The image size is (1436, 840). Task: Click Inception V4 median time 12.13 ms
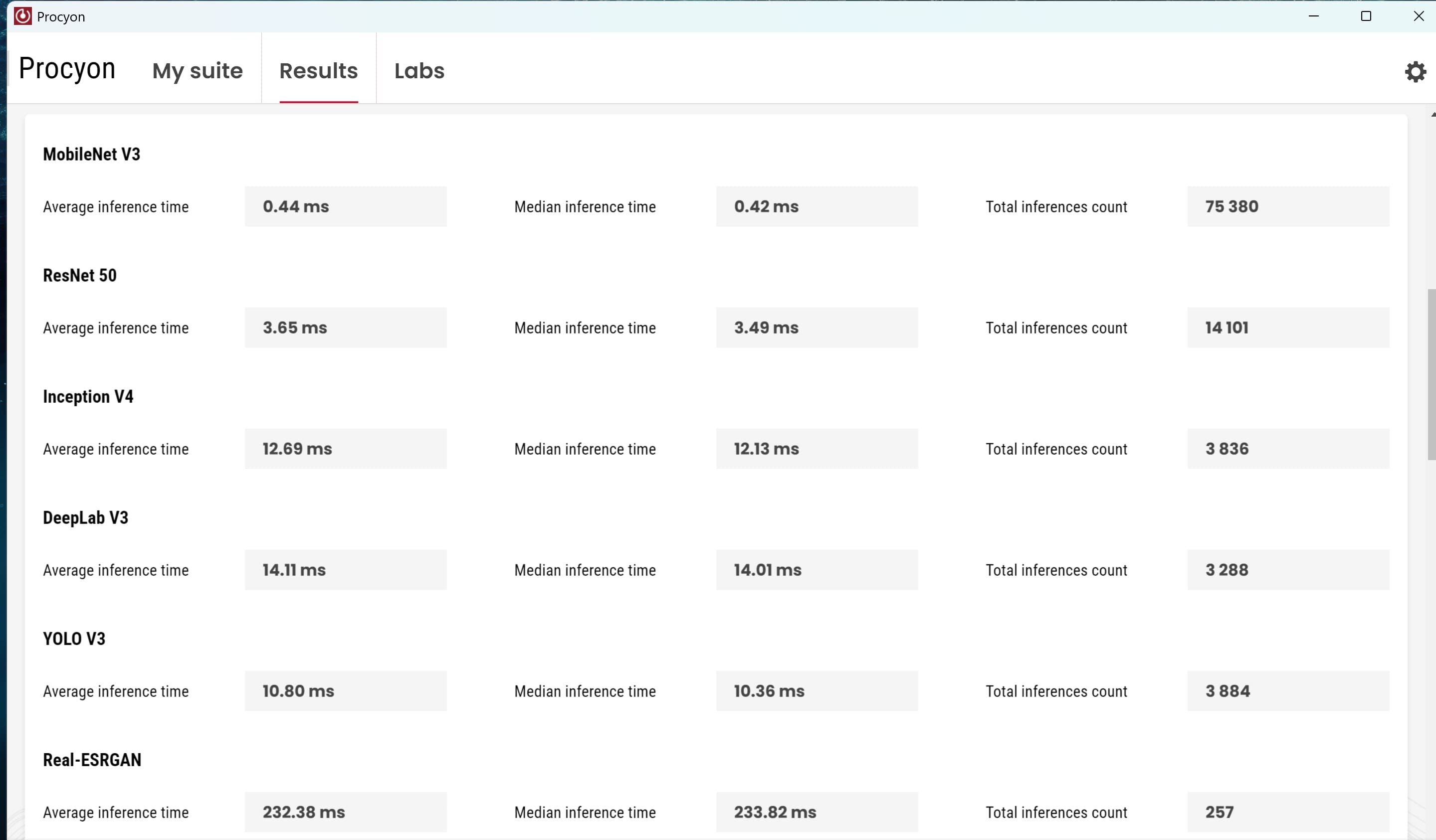(766, 449)
